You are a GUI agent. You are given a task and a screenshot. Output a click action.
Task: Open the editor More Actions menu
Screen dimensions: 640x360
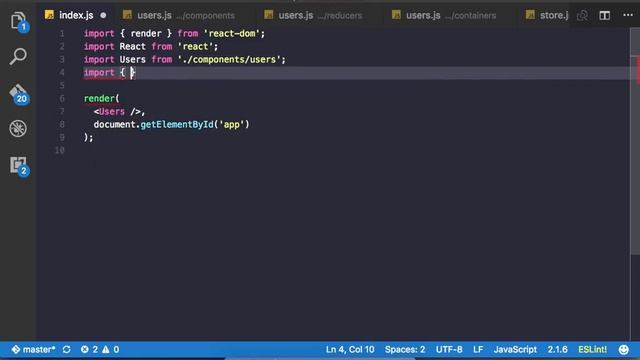[628, 15]
